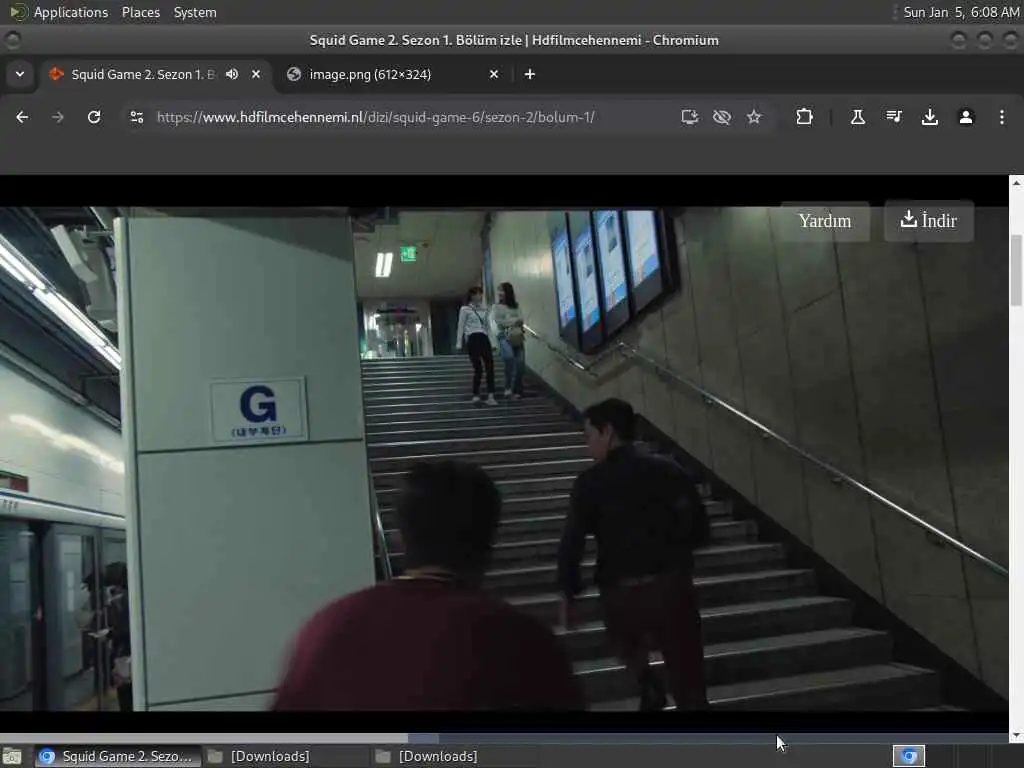Click the show desktop icon in taskbar
The height and width of the screenshot is (768, 1024).
12,756
